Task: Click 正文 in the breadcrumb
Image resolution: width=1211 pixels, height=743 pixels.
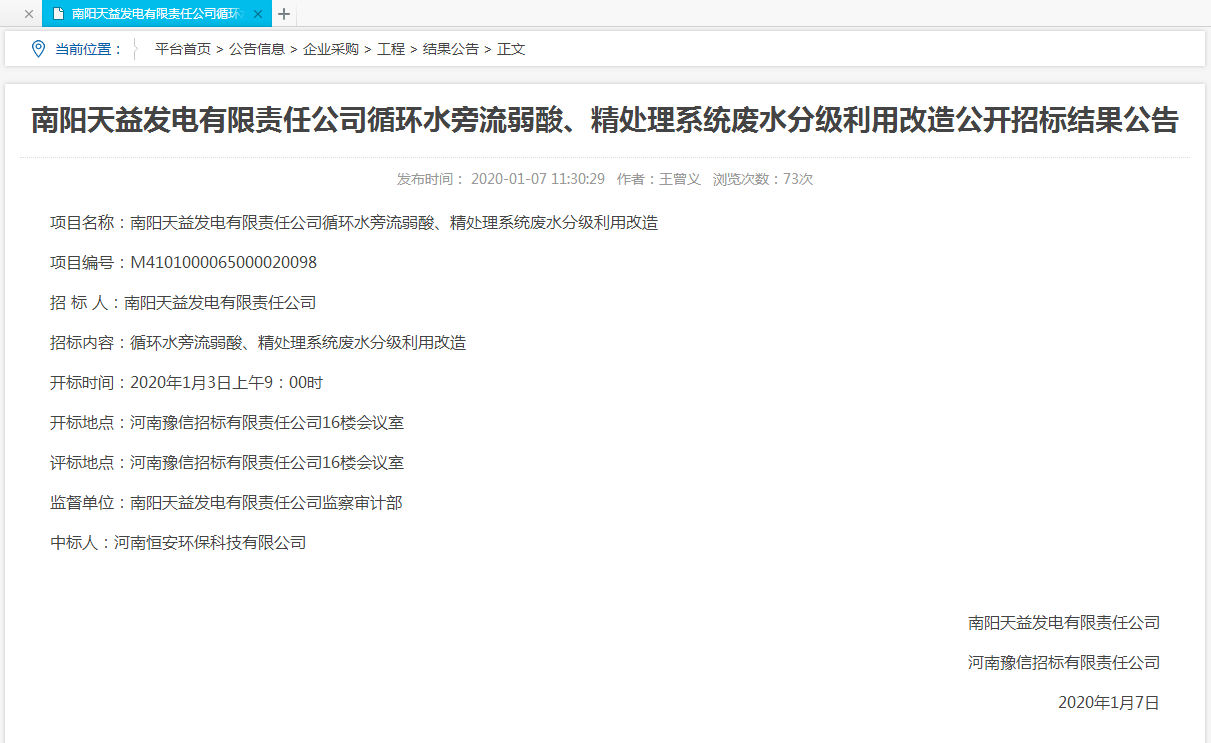Action: [x=511, y=49]
